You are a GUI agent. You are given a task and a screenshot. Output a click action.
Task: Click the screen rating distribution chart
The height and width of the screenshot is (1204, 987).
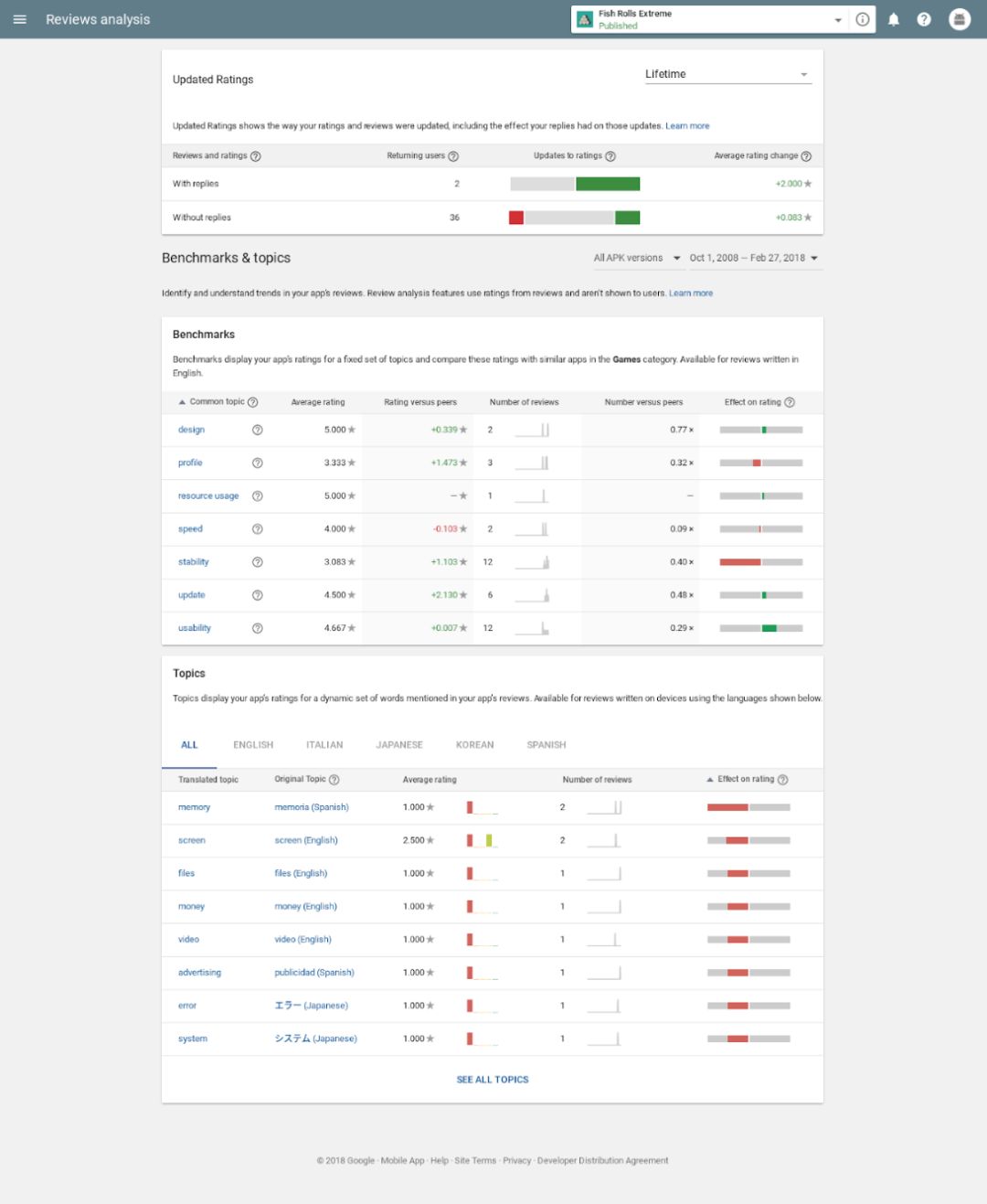point(482,840)
